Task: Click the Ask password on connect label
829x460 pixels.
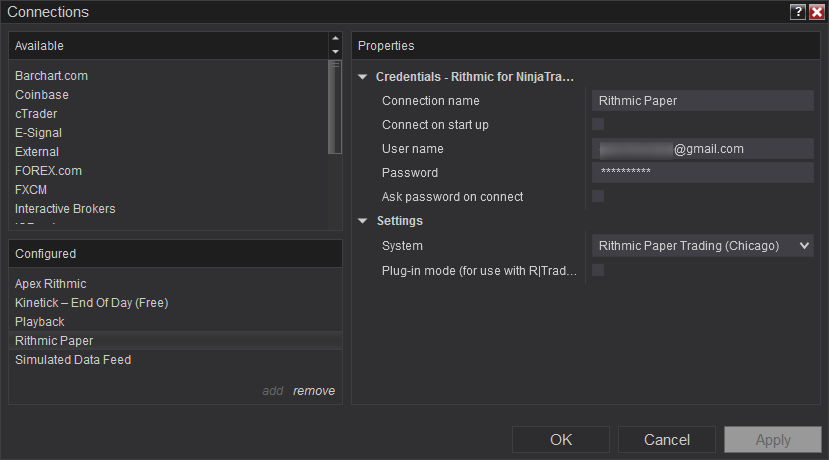Action: tap(453, 197)
